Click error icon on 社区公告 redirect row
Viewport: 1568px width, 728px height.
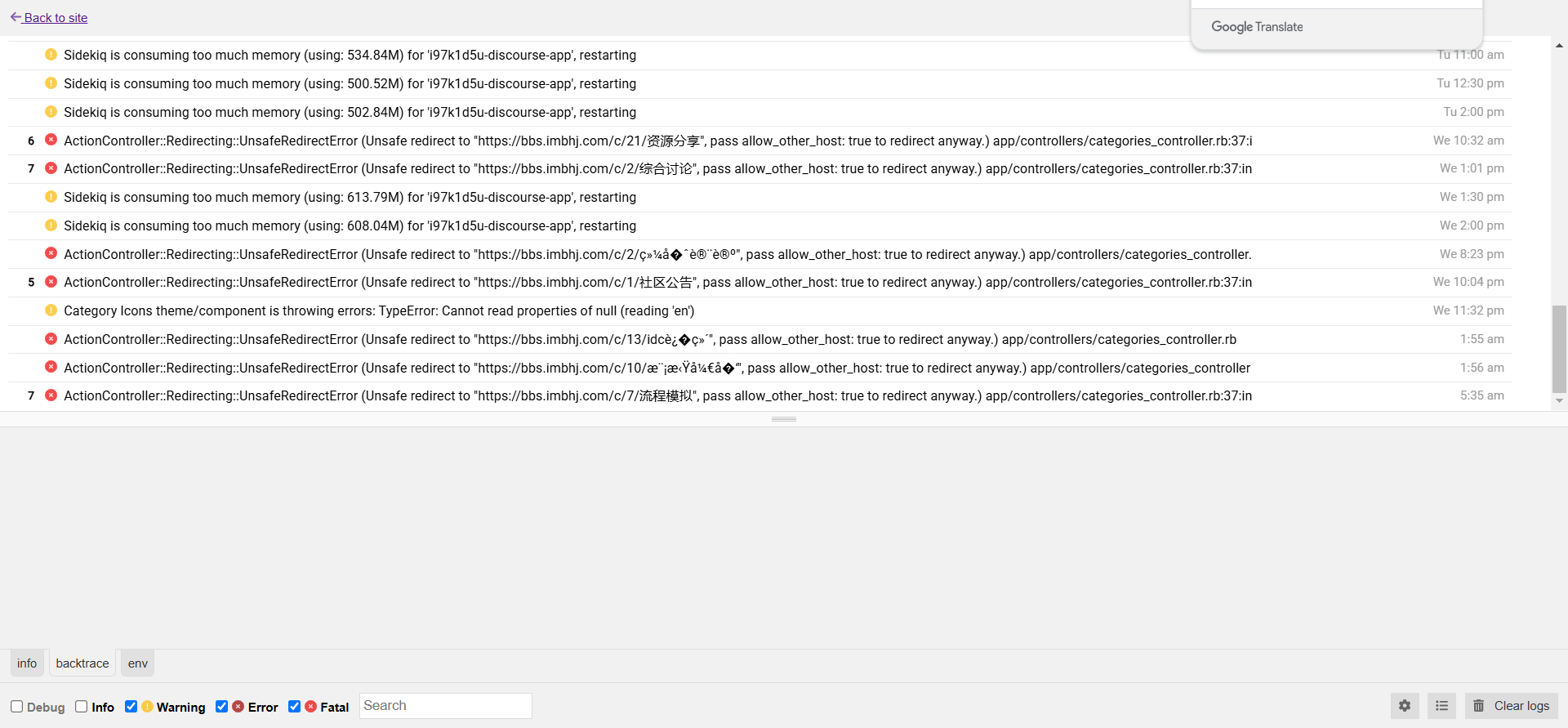coord(51,282)
